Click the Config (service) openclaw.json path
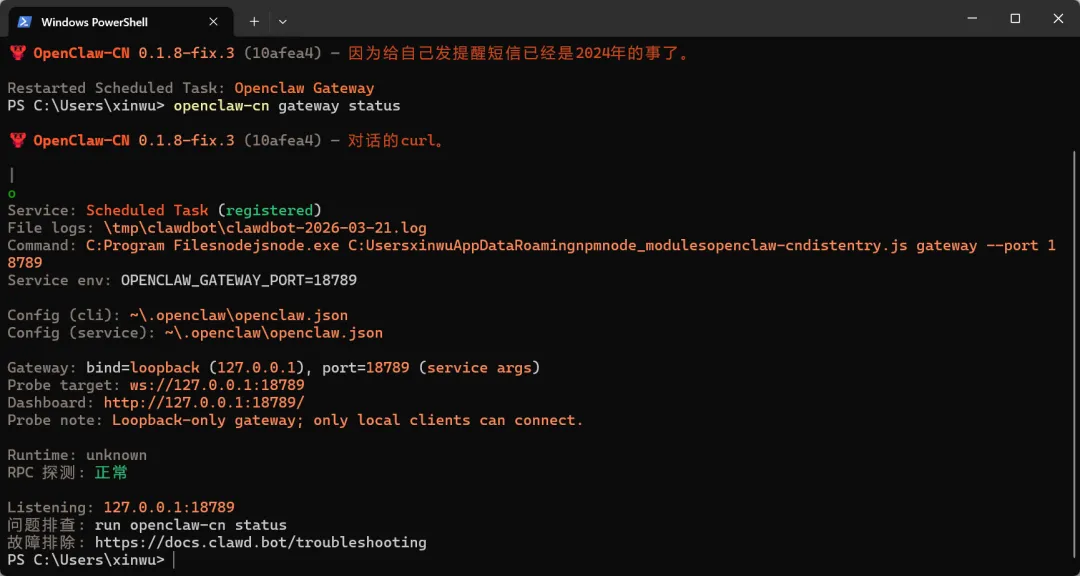Viewport: 1080px width, 576px height. coord(273,333)
